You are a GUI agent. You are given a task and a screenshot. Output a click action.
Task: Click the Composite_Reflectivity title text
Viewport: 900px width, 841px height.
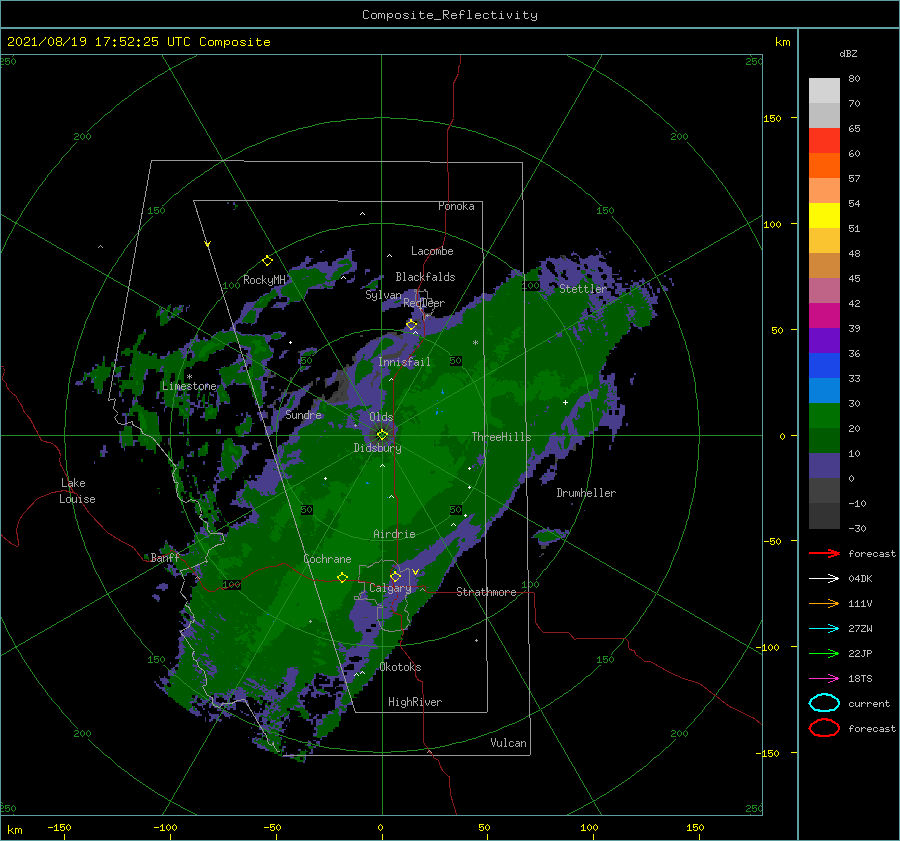449,15
